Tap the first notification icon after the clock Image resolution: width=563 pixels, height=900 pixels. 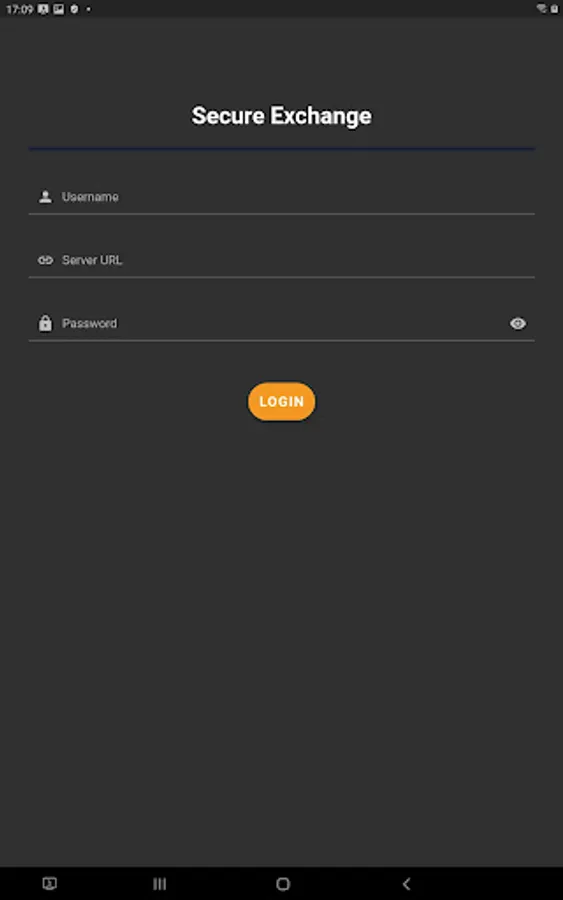click(x=43, y=9)
